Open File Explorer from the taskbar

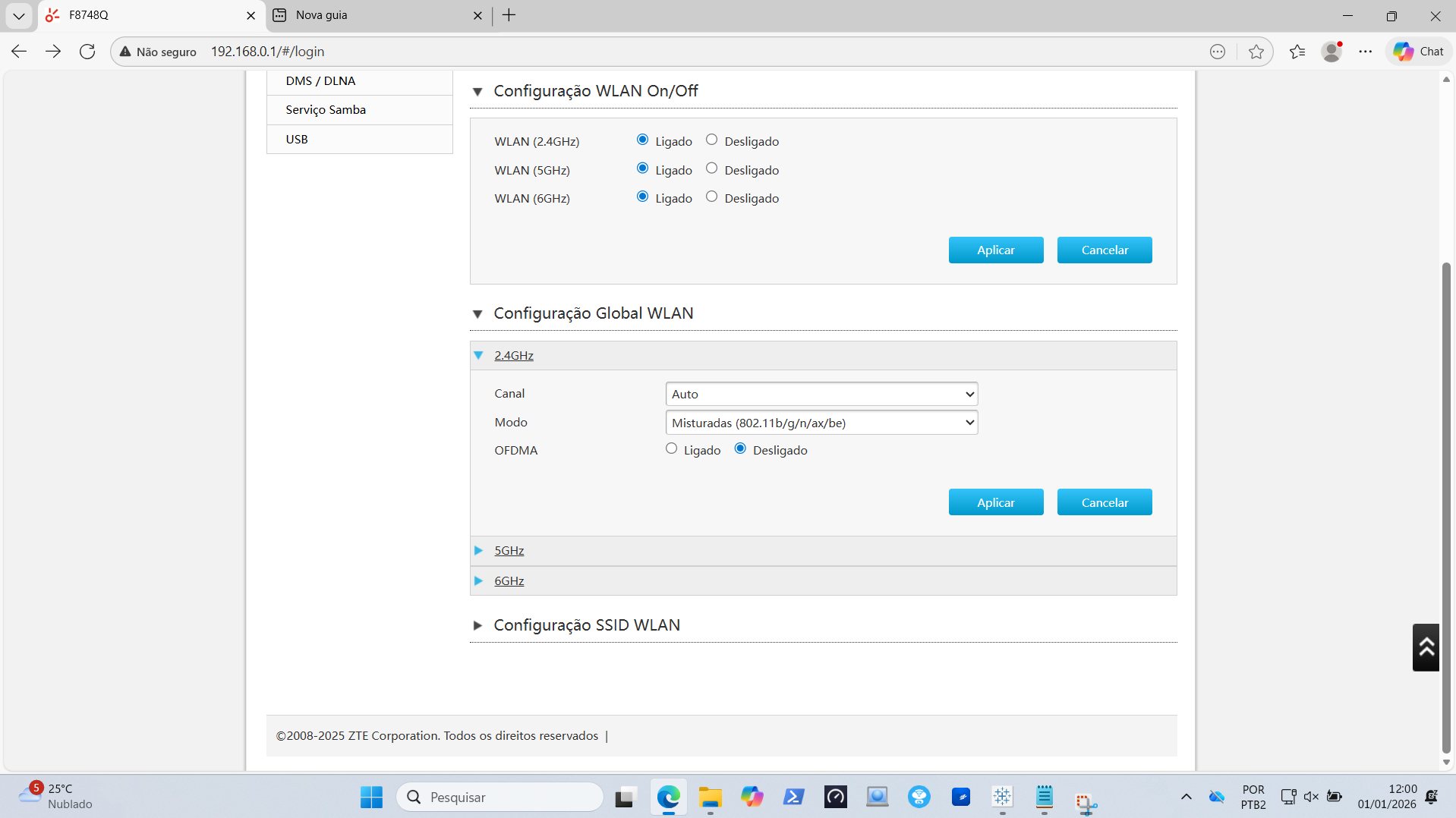710,797
